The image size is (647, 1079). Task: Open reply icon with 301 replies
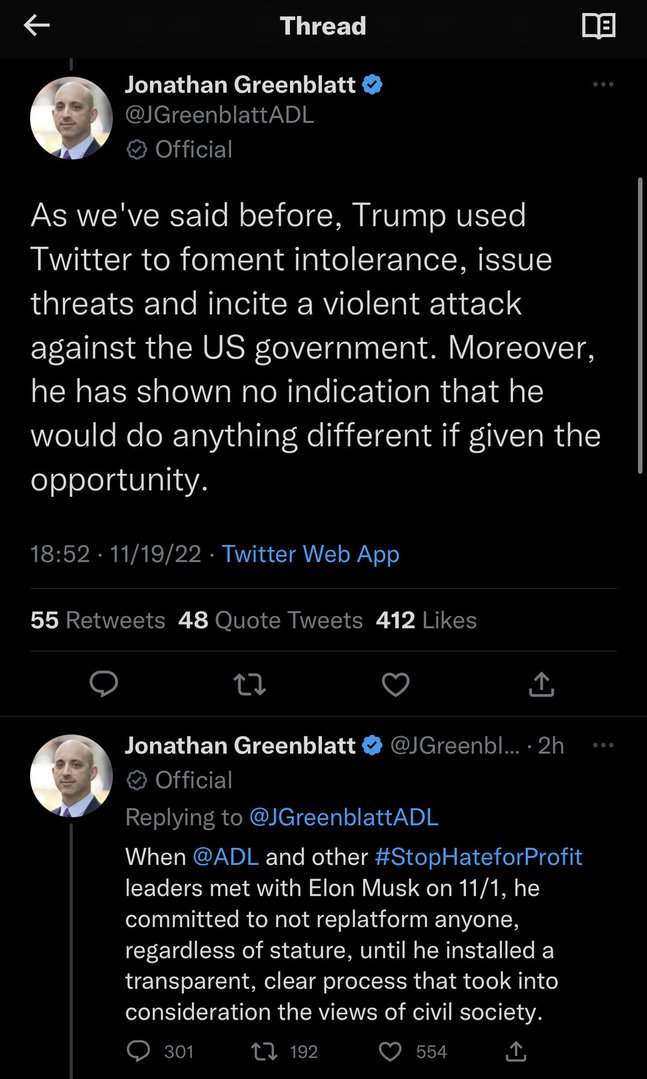139,1051
